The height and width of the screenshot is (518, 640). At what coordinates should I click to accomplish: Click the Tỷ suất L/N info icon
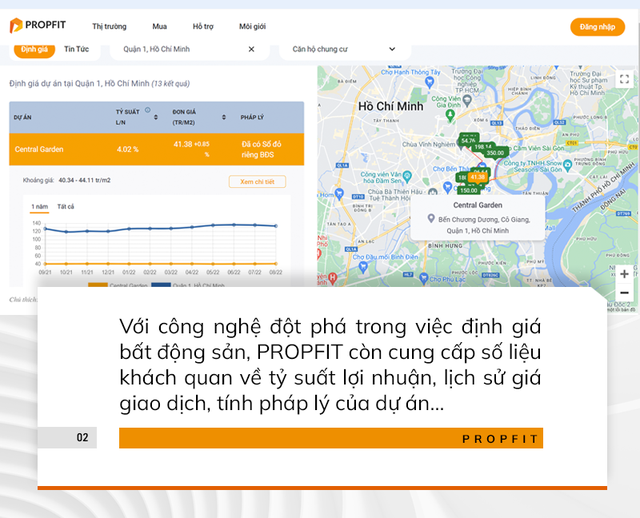148,110
